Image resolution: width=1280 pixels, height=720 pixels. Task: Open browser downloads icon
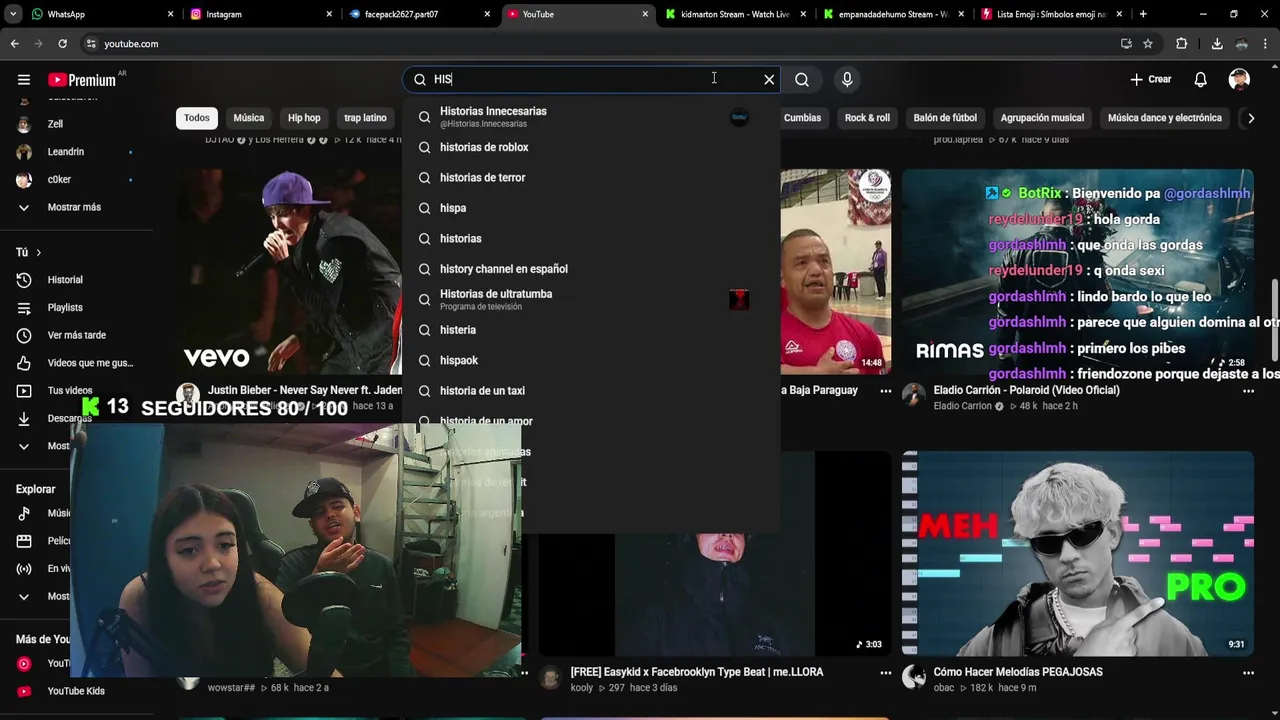point(1217,44)
